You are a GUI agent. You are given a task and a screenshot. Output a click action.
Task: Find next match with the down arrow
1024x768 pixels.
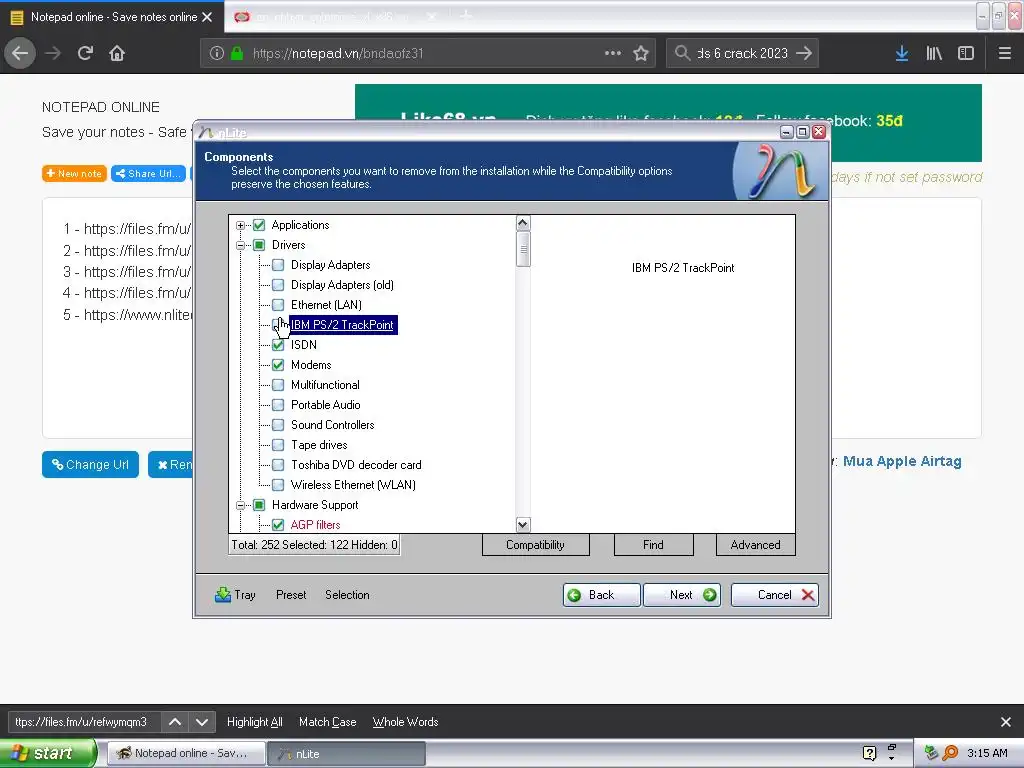[202, 722]
